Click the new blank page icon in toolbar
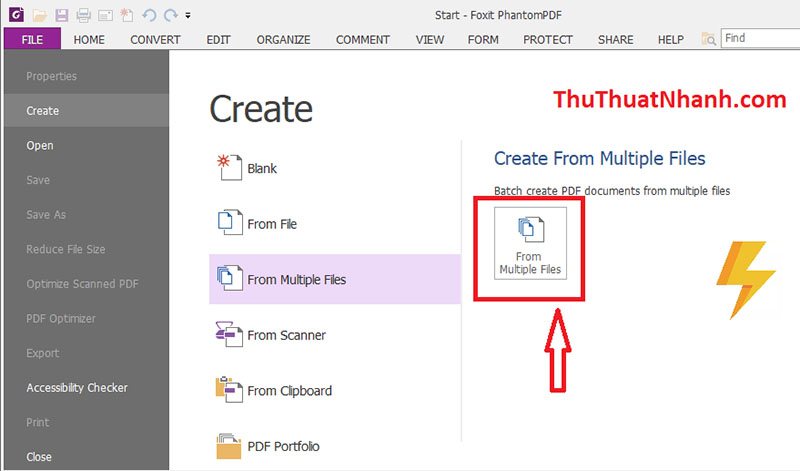The height and width of the screenshot is (471, 800). pos(127,15)
